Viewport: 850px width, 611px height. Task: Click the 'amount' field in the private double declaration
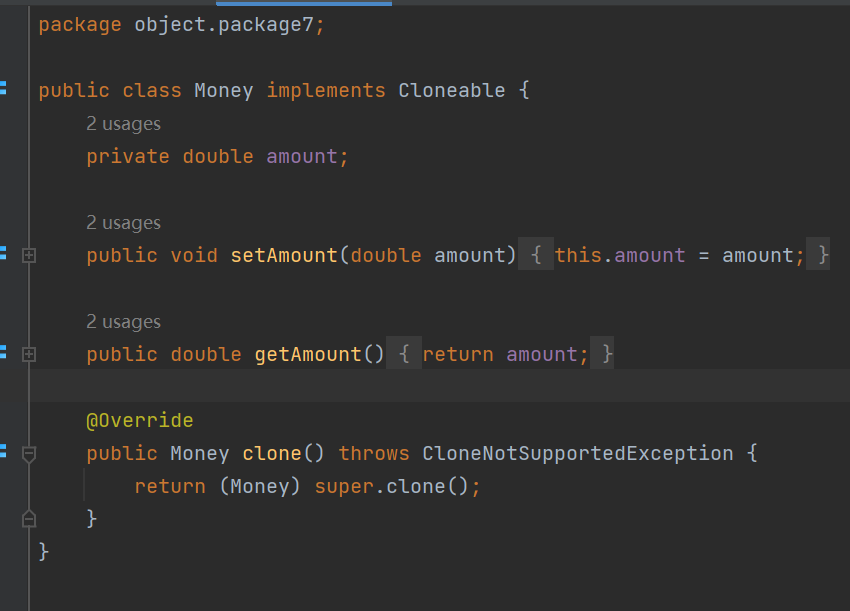pos(302,157)
